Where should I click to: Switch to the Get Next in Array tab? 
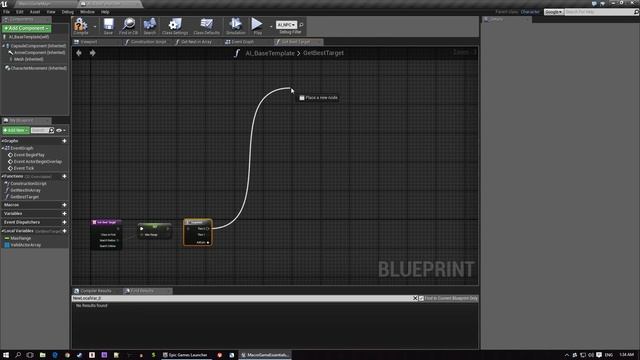[x=197, y=42]
